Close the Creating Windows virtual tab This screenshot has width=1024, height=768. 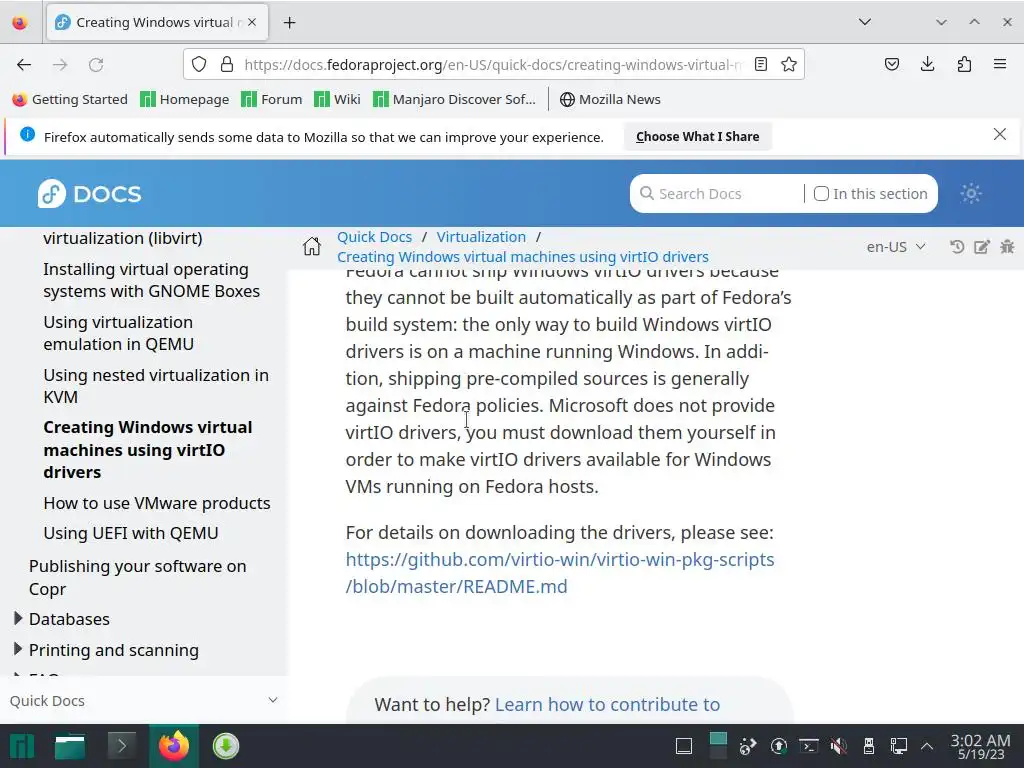click(252, 22)
